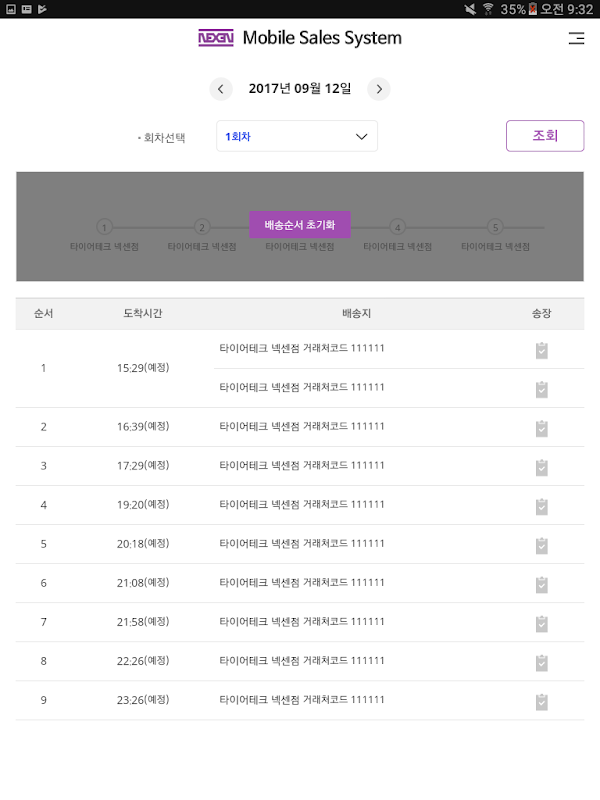This screenshot has height=800, width=600.
Task: Open invoice icon for the 23:26 delivery
Action: coord(541,701)
